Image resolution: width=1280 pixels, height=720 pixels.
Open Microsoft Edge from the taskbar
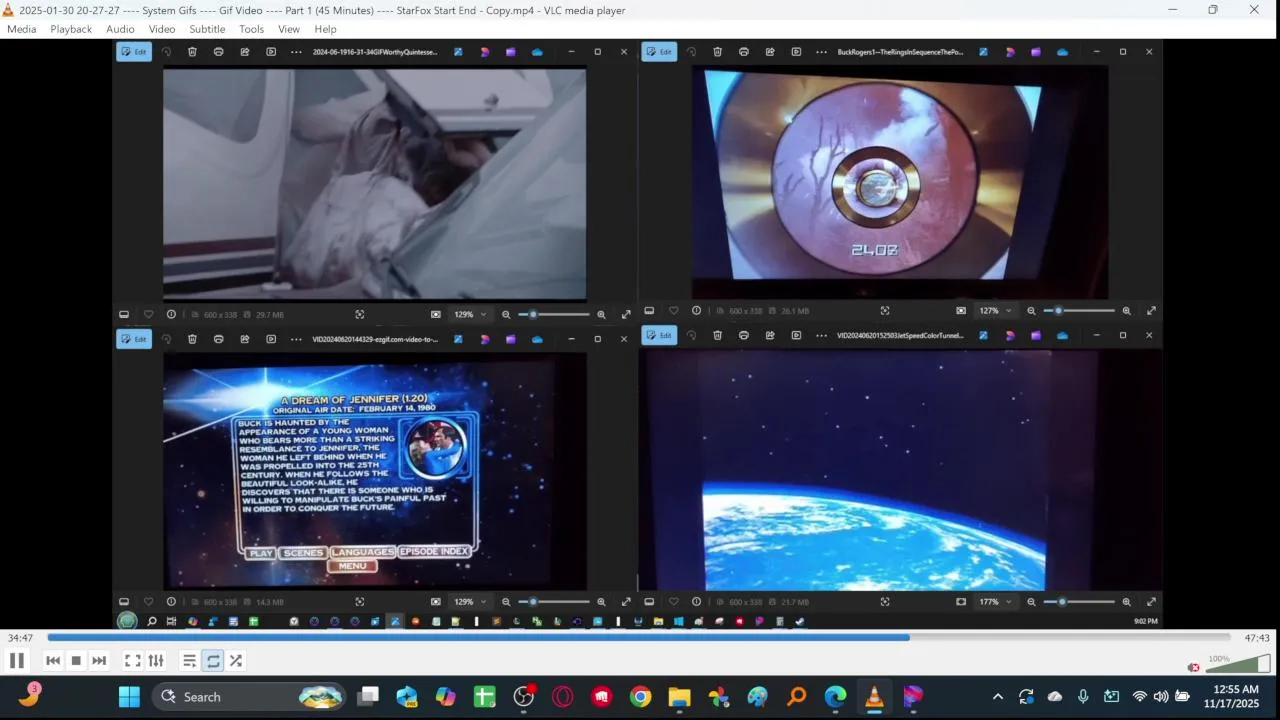tap(835, 697)
